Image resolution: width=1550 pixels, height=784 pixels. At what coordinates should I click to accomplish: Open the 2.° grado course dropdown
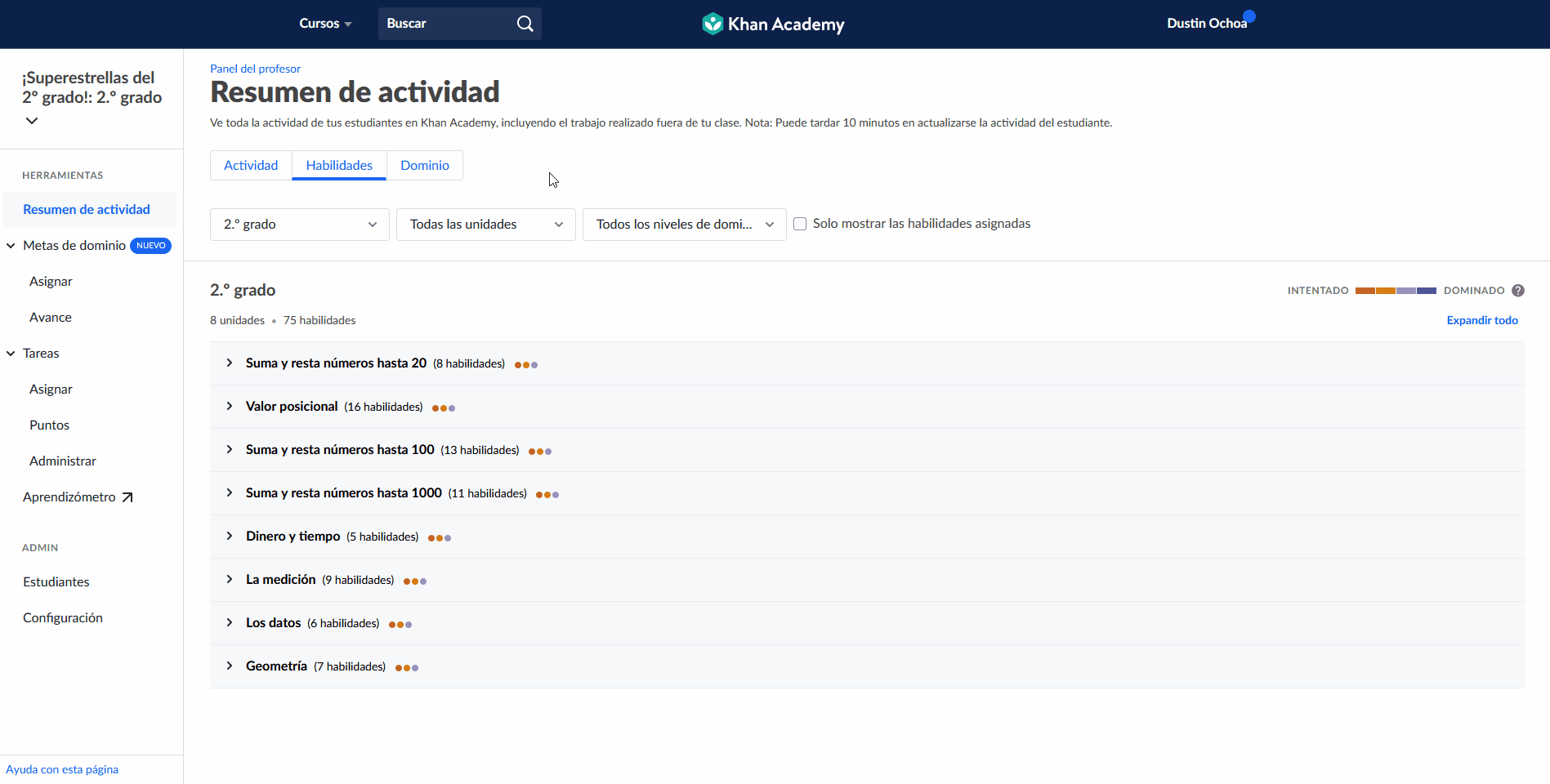click(x=300, y=225)
